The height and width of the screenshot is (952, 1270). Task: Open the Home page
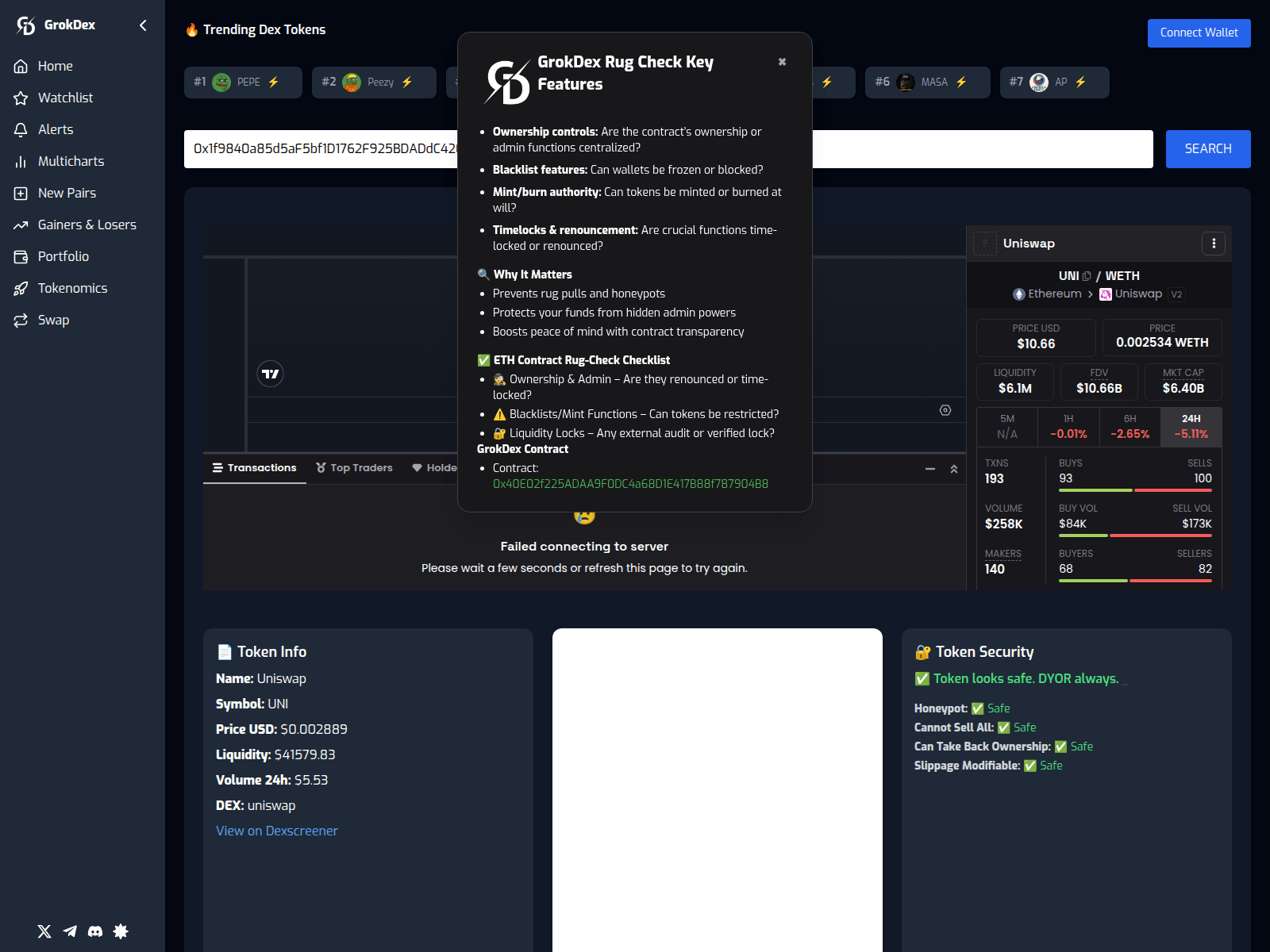55,66
